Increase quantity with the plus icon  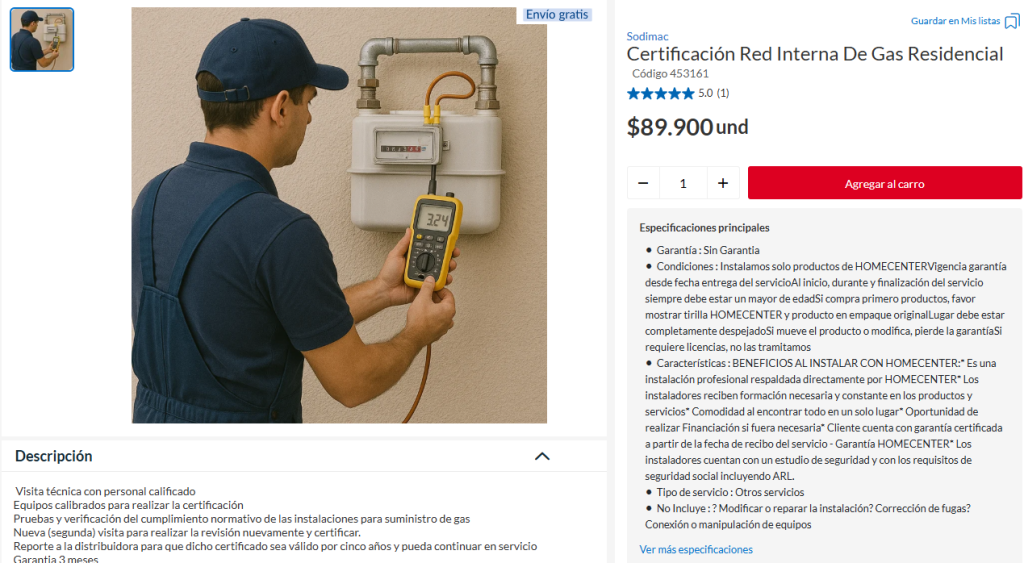pyautogui.click(x=723, y=183)
